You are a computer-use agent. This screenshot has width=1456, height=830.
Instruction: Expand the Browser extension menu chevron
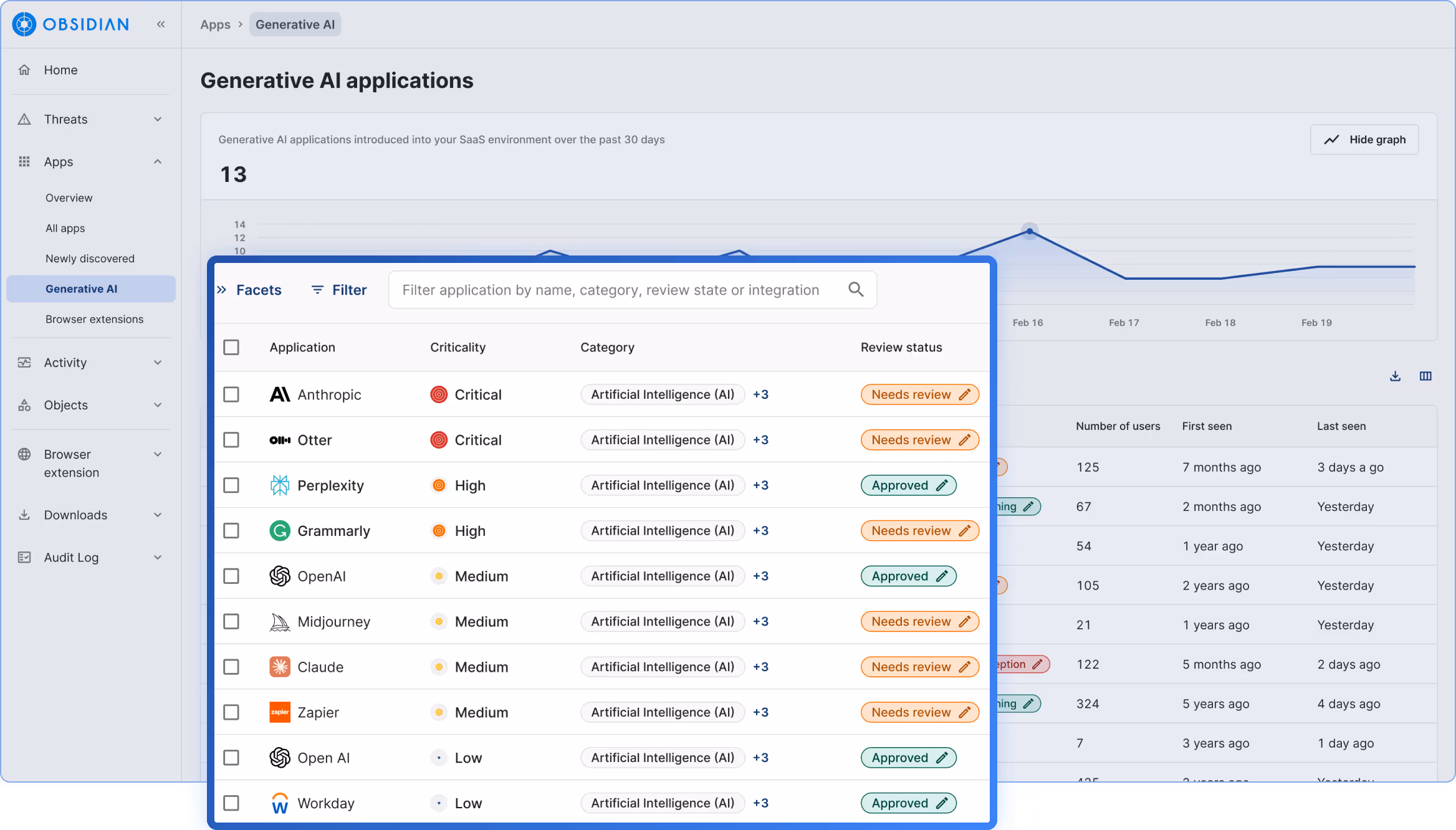[158, 454]
